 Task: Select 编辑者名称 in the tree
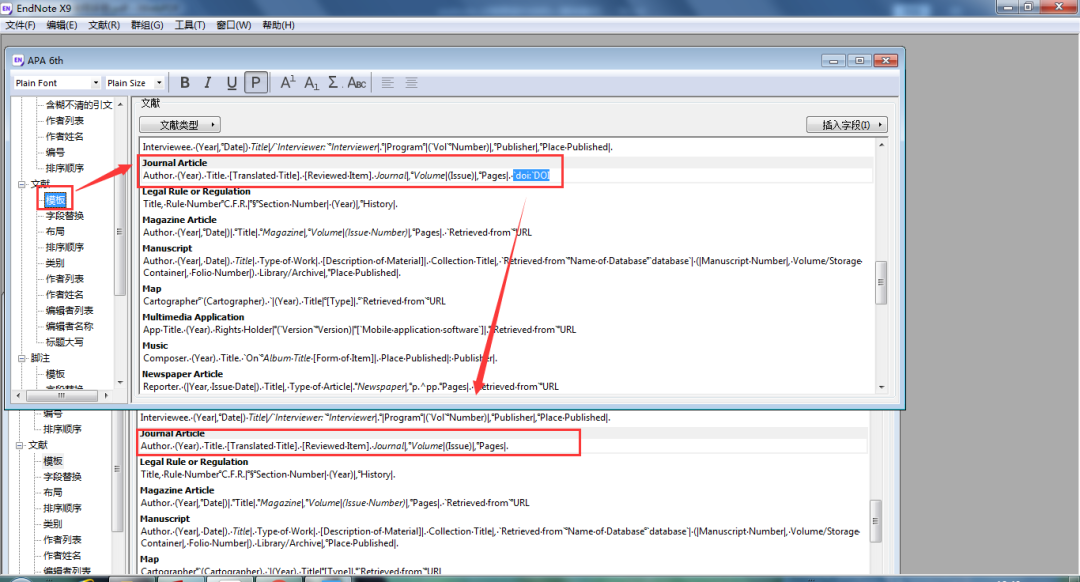[70, 326]
